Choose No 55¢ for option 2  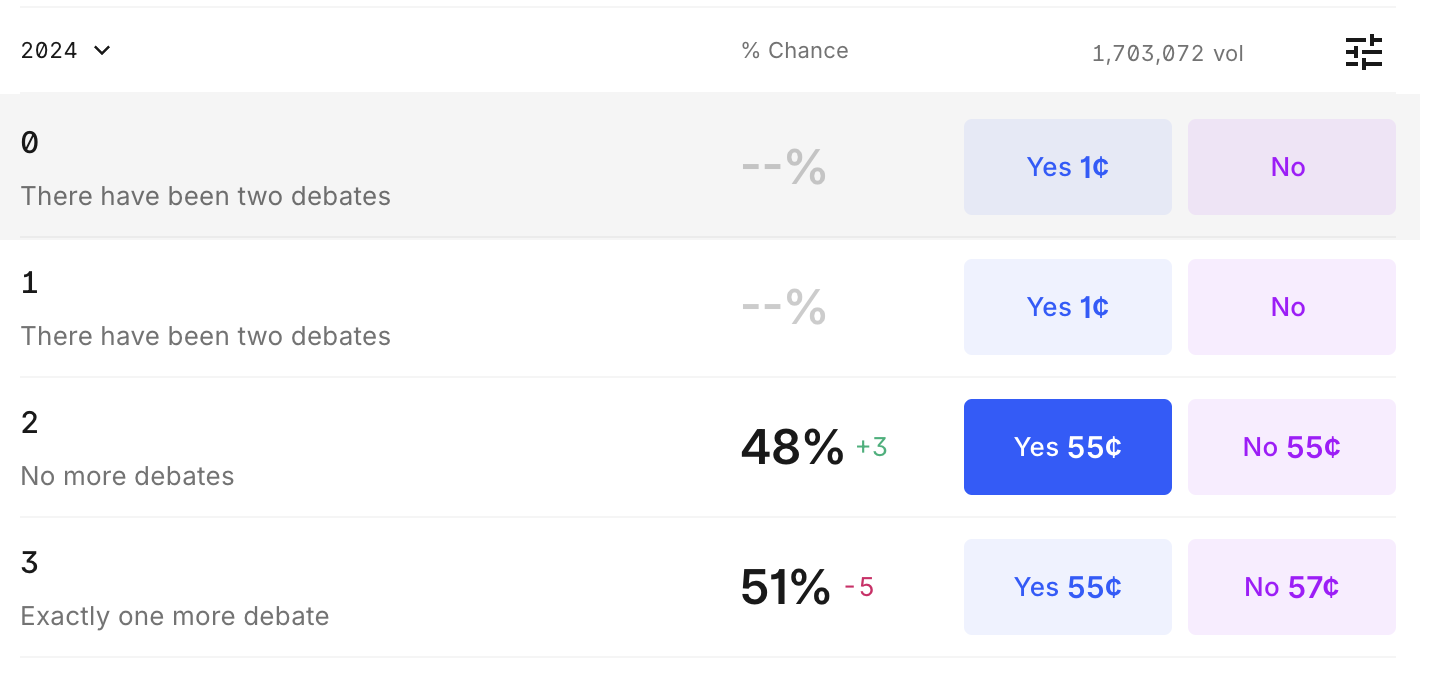(1291, 447)
